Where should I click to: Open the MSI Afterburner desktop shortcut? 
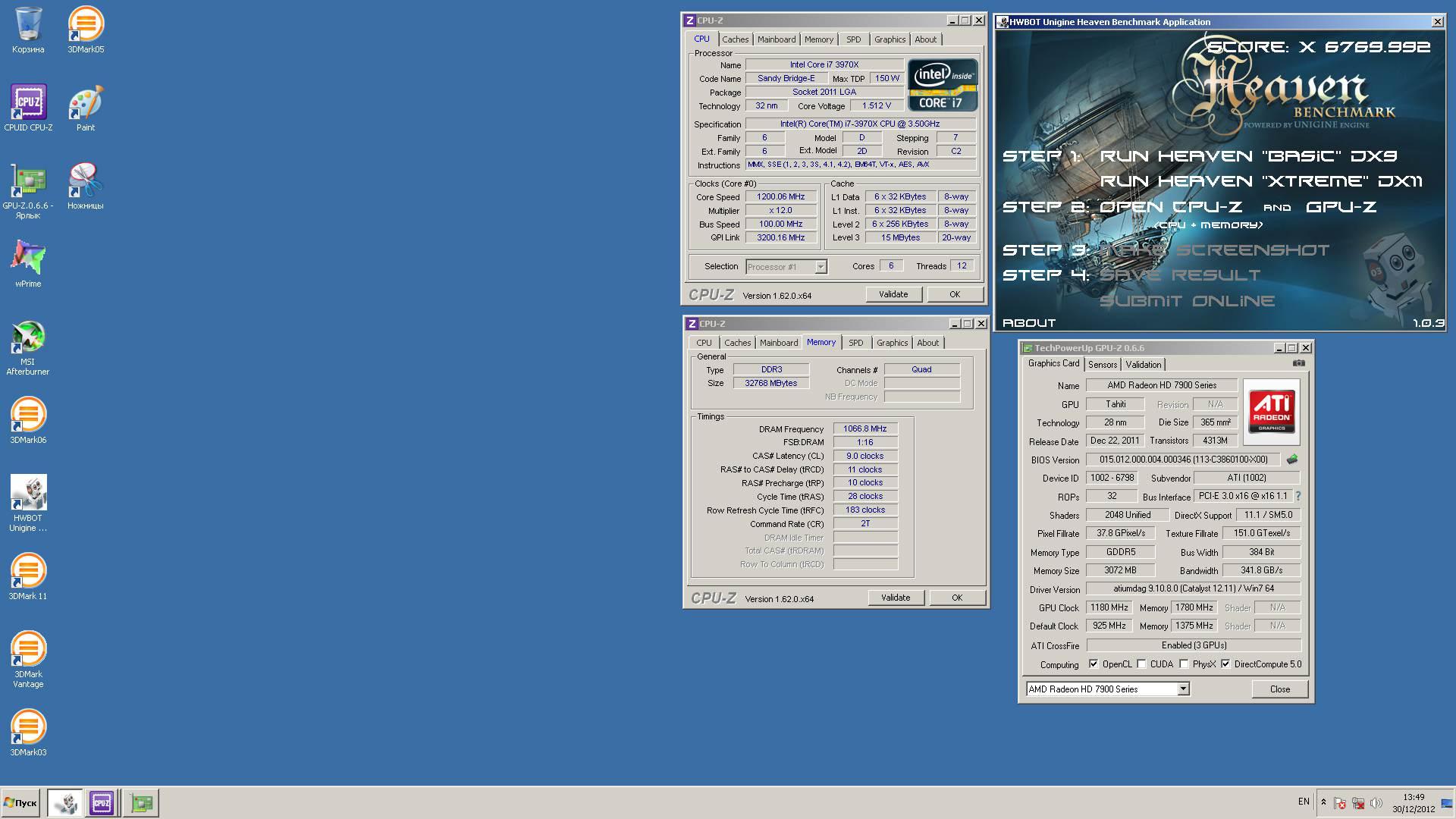[x=28, y=347]
